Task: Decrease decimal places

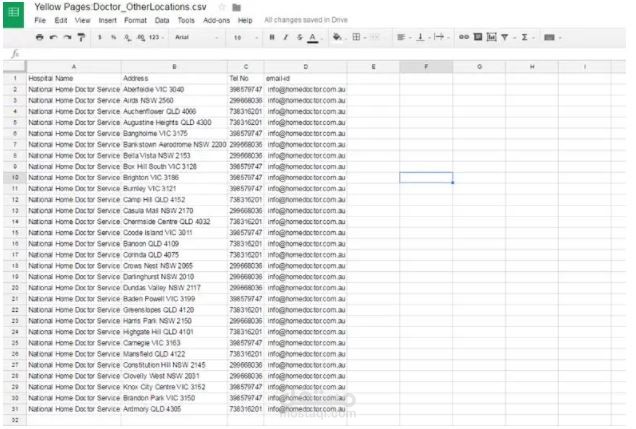Action: 127,37
